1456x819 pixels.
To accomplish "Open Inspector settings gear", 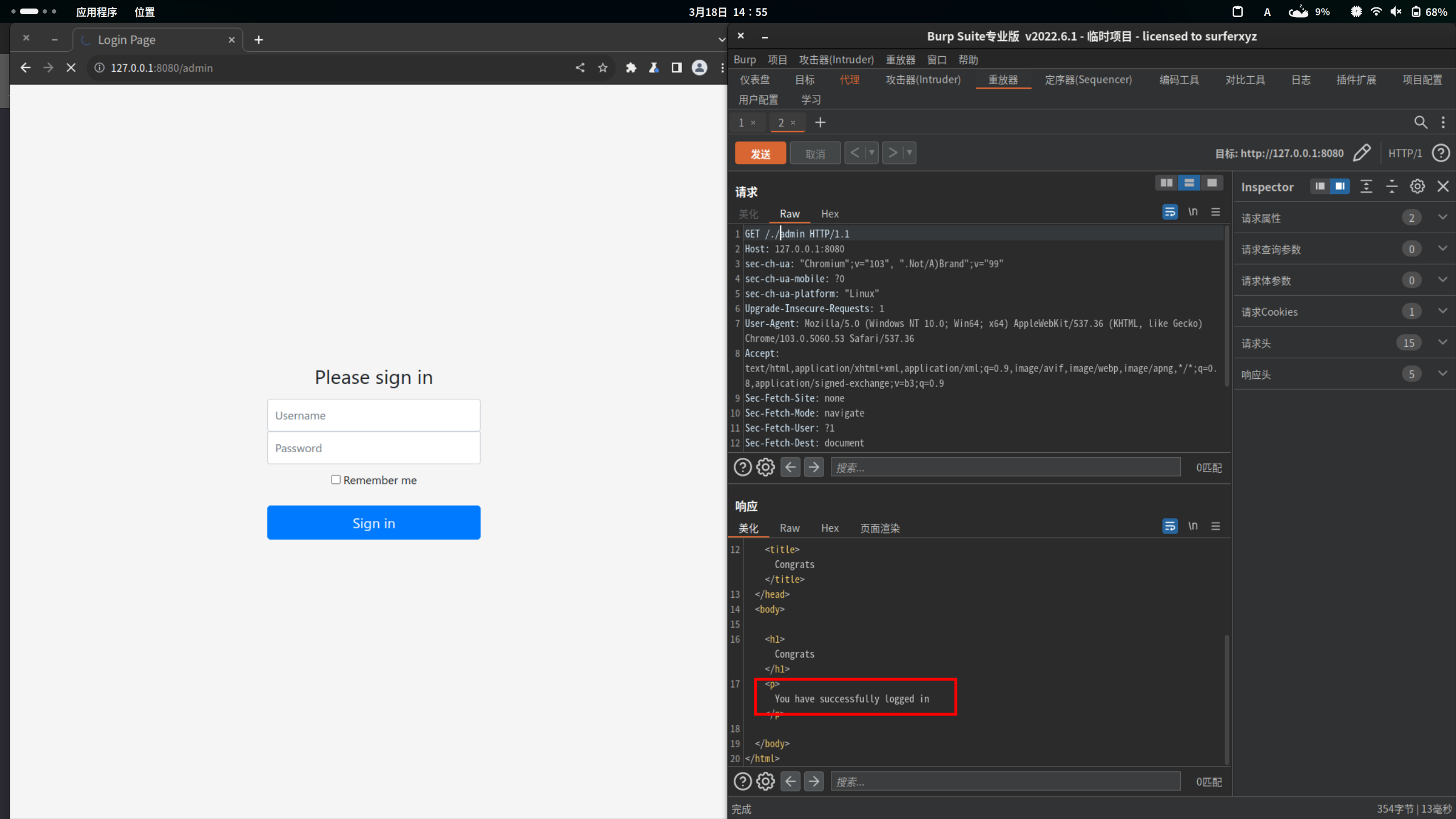I will tap(1417, 186).
